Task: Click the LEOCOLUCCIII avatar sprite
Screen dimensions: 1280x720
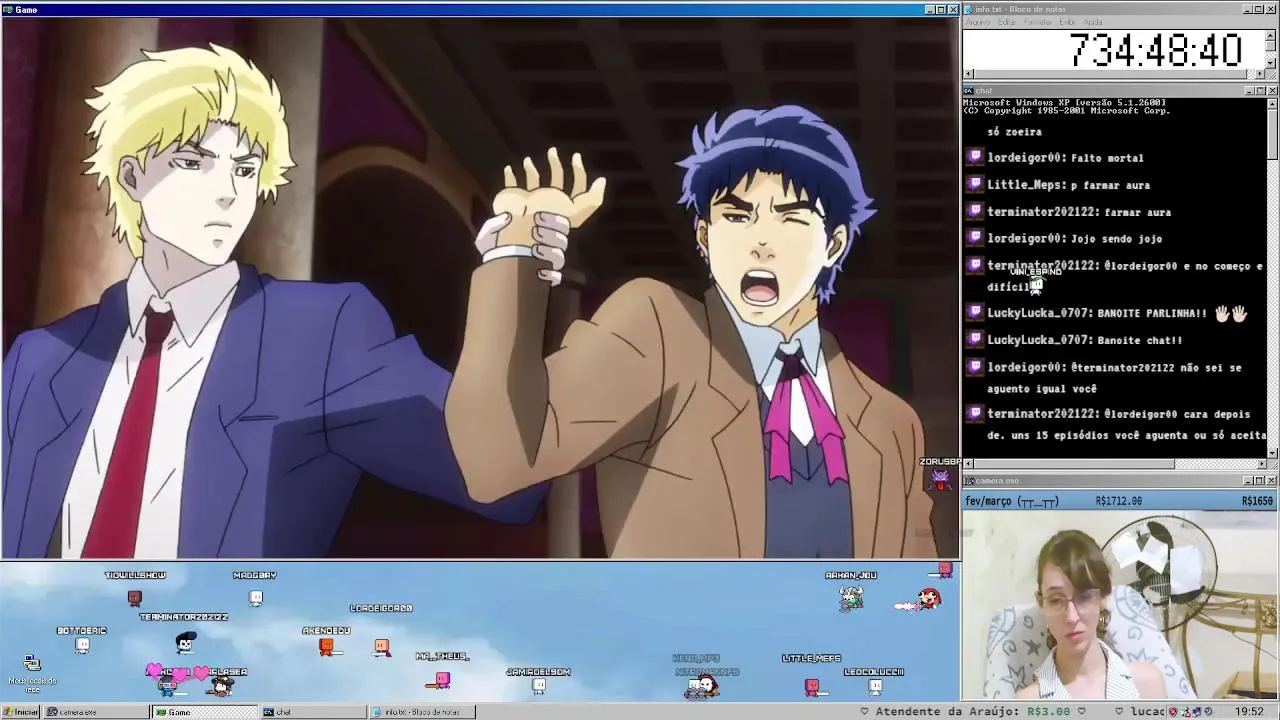Action: (875, 686)
